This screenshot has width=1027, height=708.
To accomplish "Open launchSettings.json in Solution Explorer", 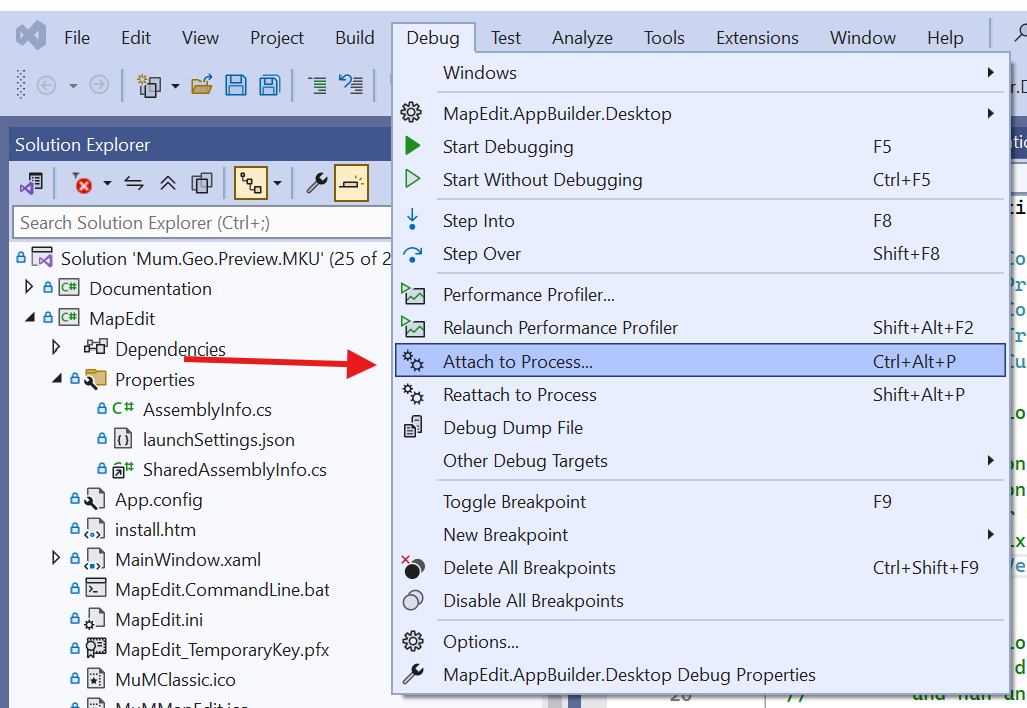I will click(x=218, y=440).
